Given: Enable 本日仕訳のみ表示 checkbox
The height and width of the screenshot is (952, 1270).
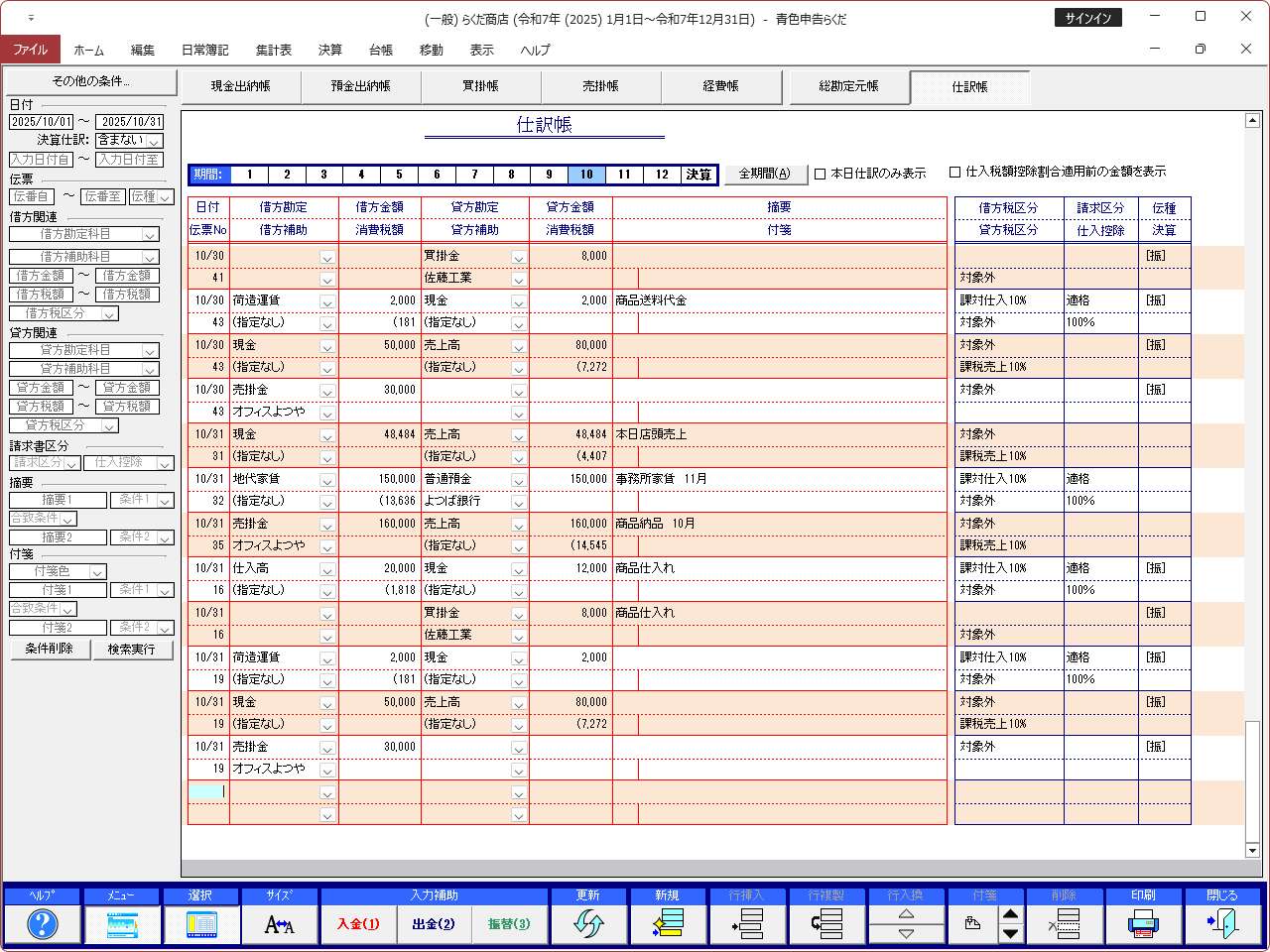Looking at the screenshot, I should click(821, 174).
